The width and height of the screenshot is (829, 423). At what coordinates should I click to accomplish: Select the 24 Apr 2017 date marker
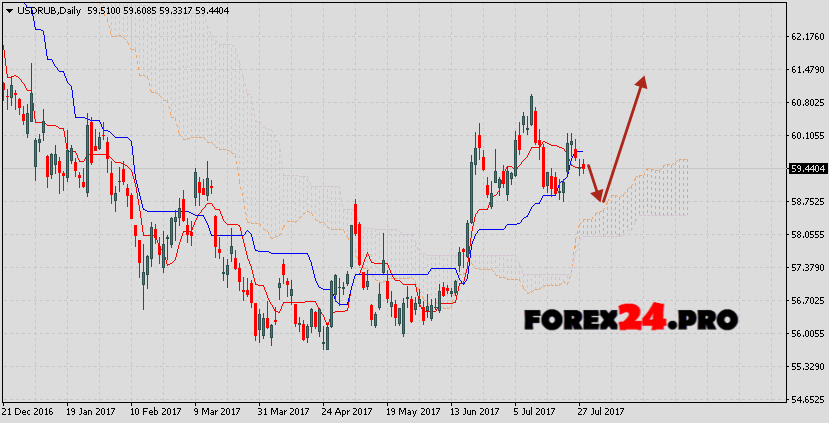pyautogui.click(x=348, y=411)
